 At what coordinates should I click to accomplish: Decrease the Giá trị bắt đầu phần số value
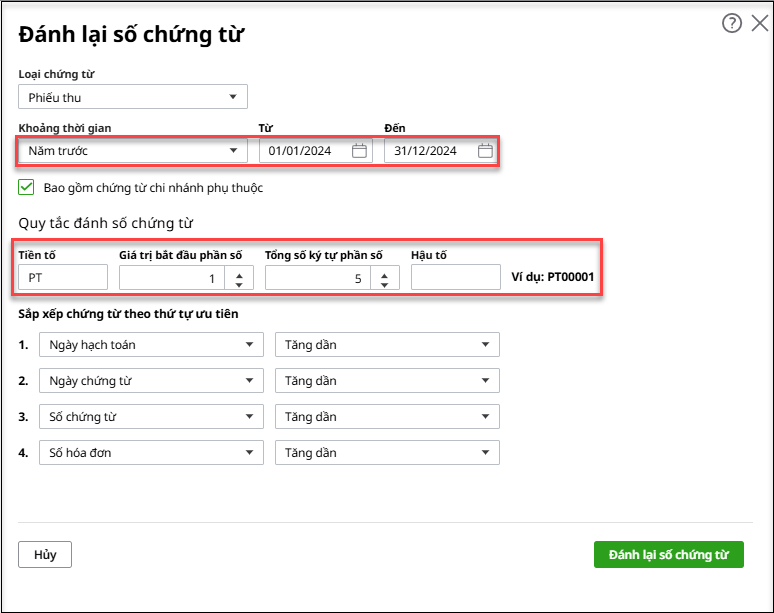coord(239,284)
